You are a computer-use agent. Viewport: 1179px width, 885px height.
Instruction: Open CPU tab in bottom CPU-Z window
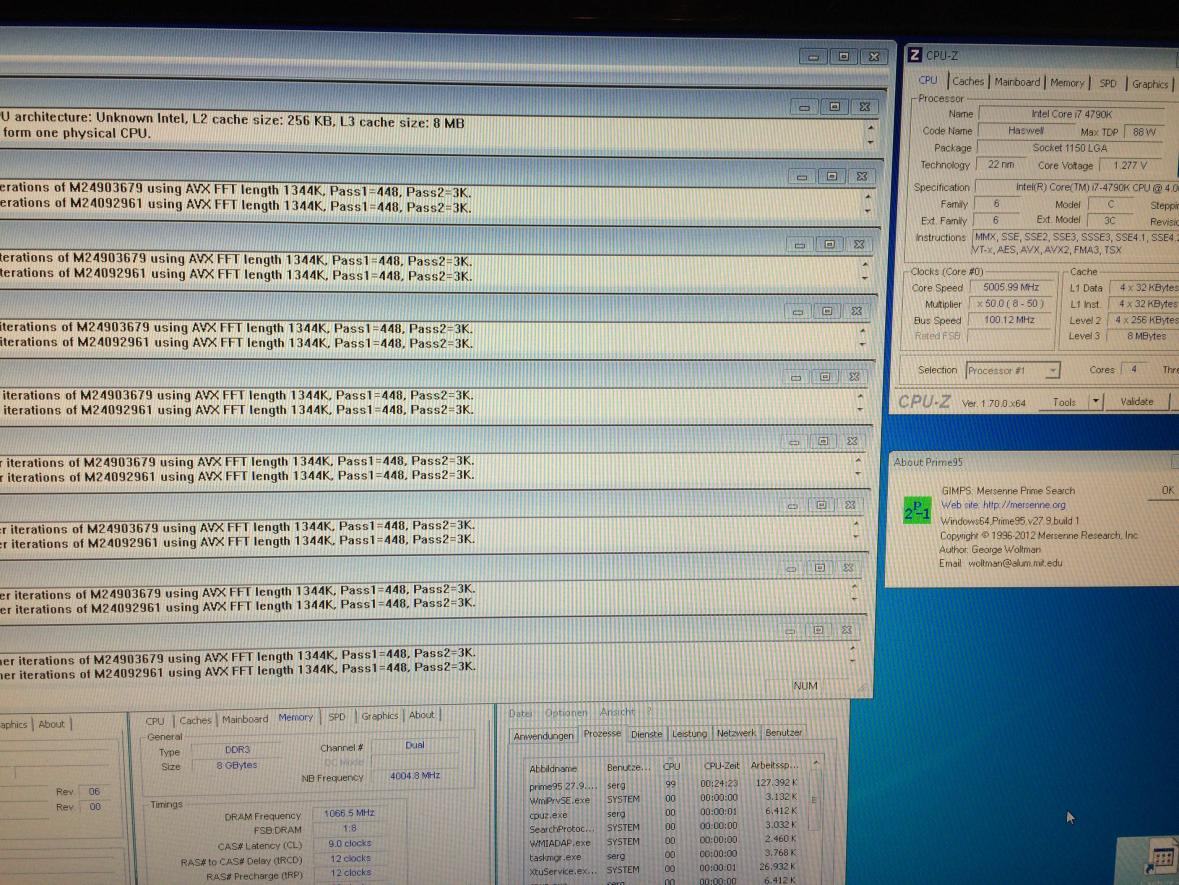tap(154, 721)
